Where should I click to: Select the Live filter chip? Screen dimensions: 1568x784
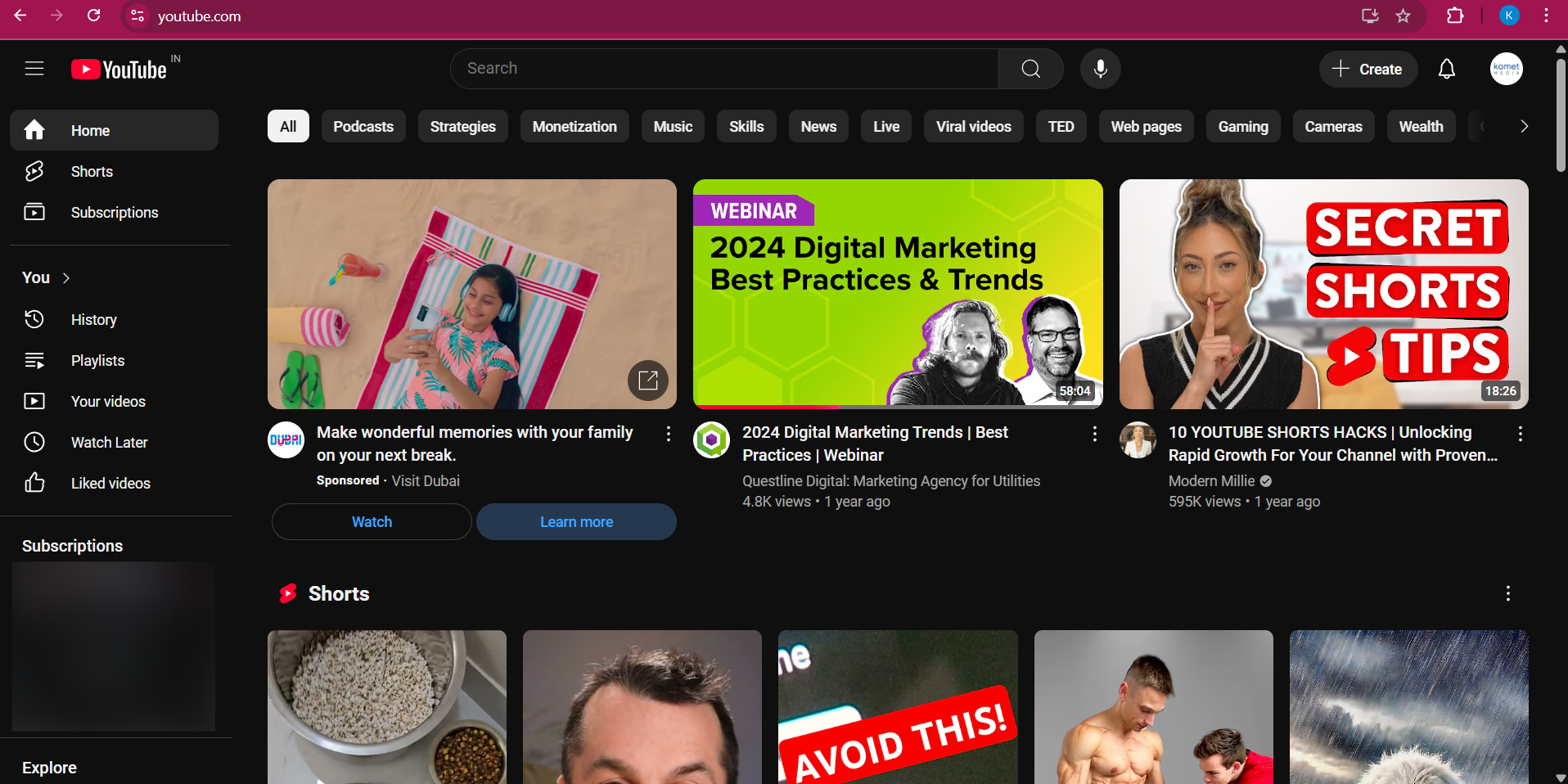[886, 126]
